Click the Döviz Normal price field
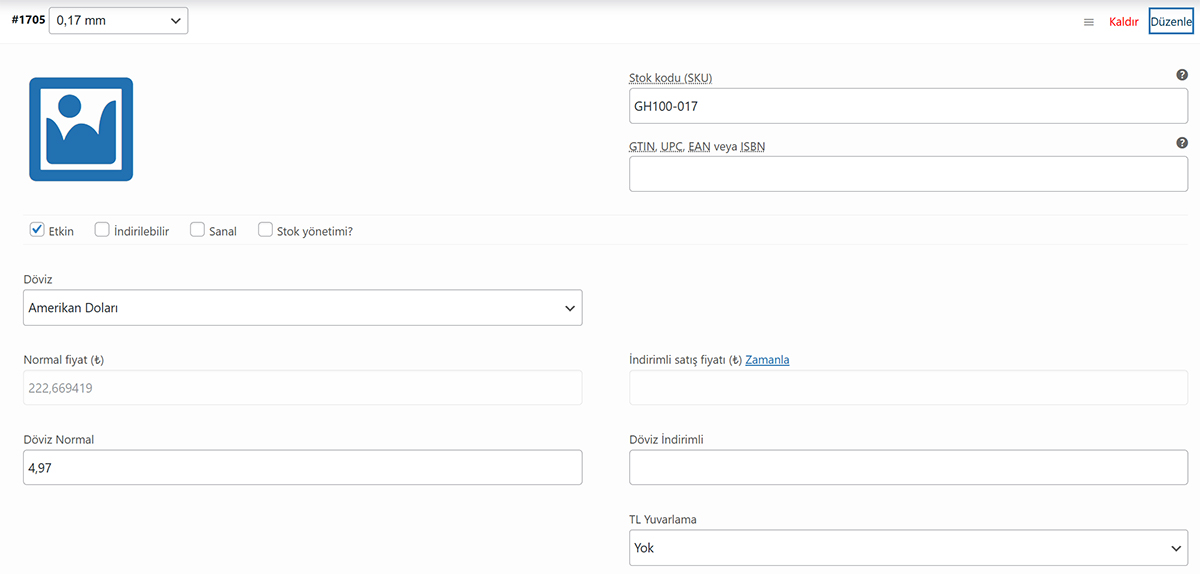The width and height of the screenshot is (1200, 574). coord(302,467)
